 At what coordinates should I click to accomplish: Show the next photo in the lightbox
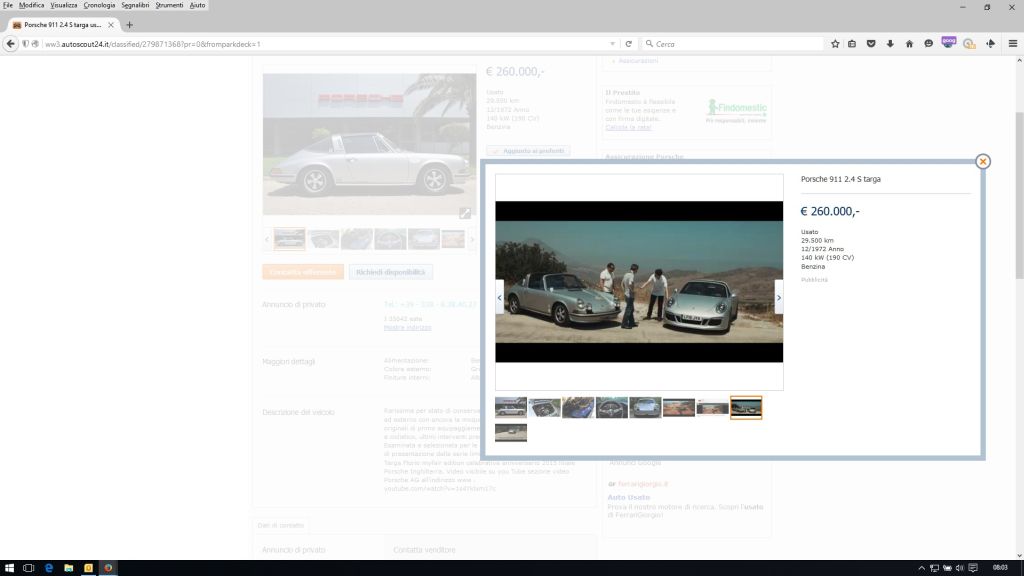click(778, 297)
